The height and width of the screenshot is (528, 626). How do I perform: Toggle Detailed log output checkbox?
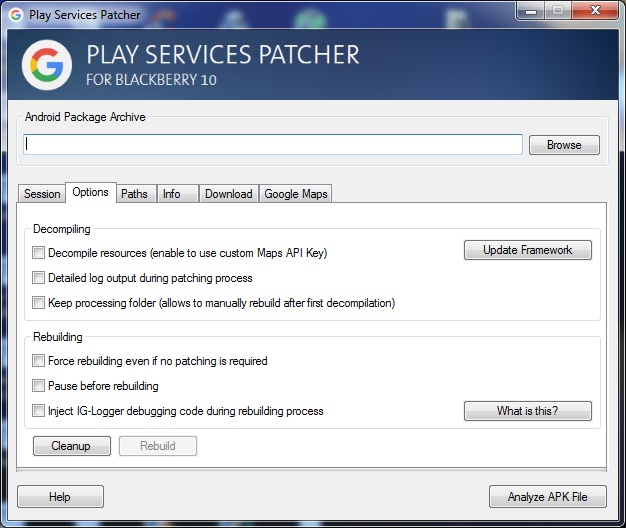click(x=38, y=278)
